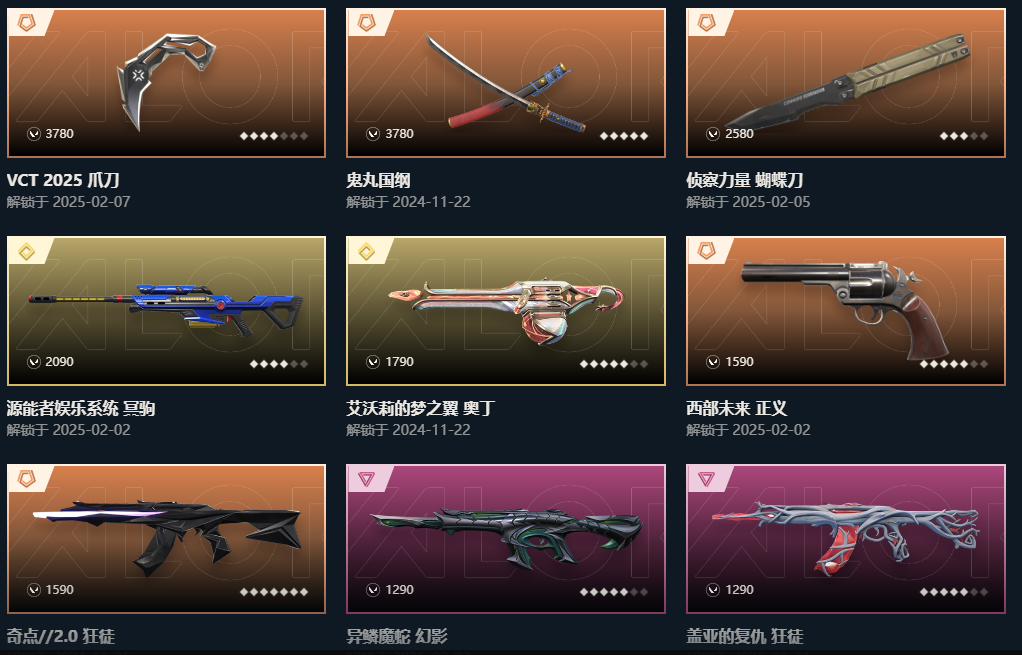The height and width of the screenshot is (655, 1022).
Task: Open the 源能者娱乐系统 冥驹 title link
Action: pos(81,409)
